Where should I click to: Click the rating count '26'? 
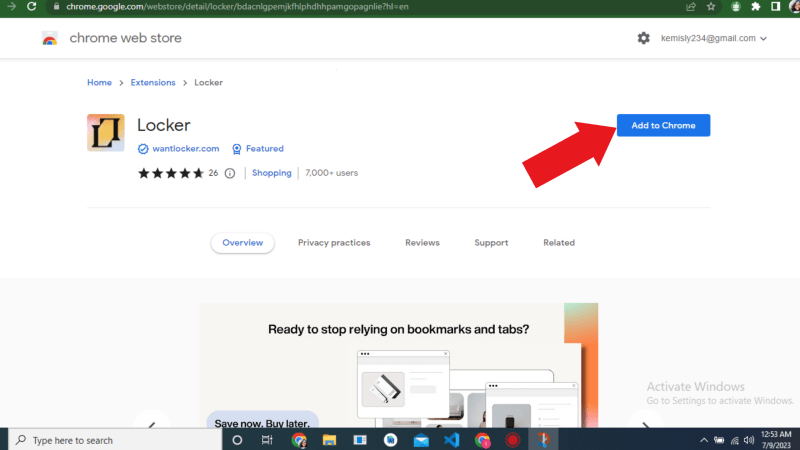click(x=213, y=173)
